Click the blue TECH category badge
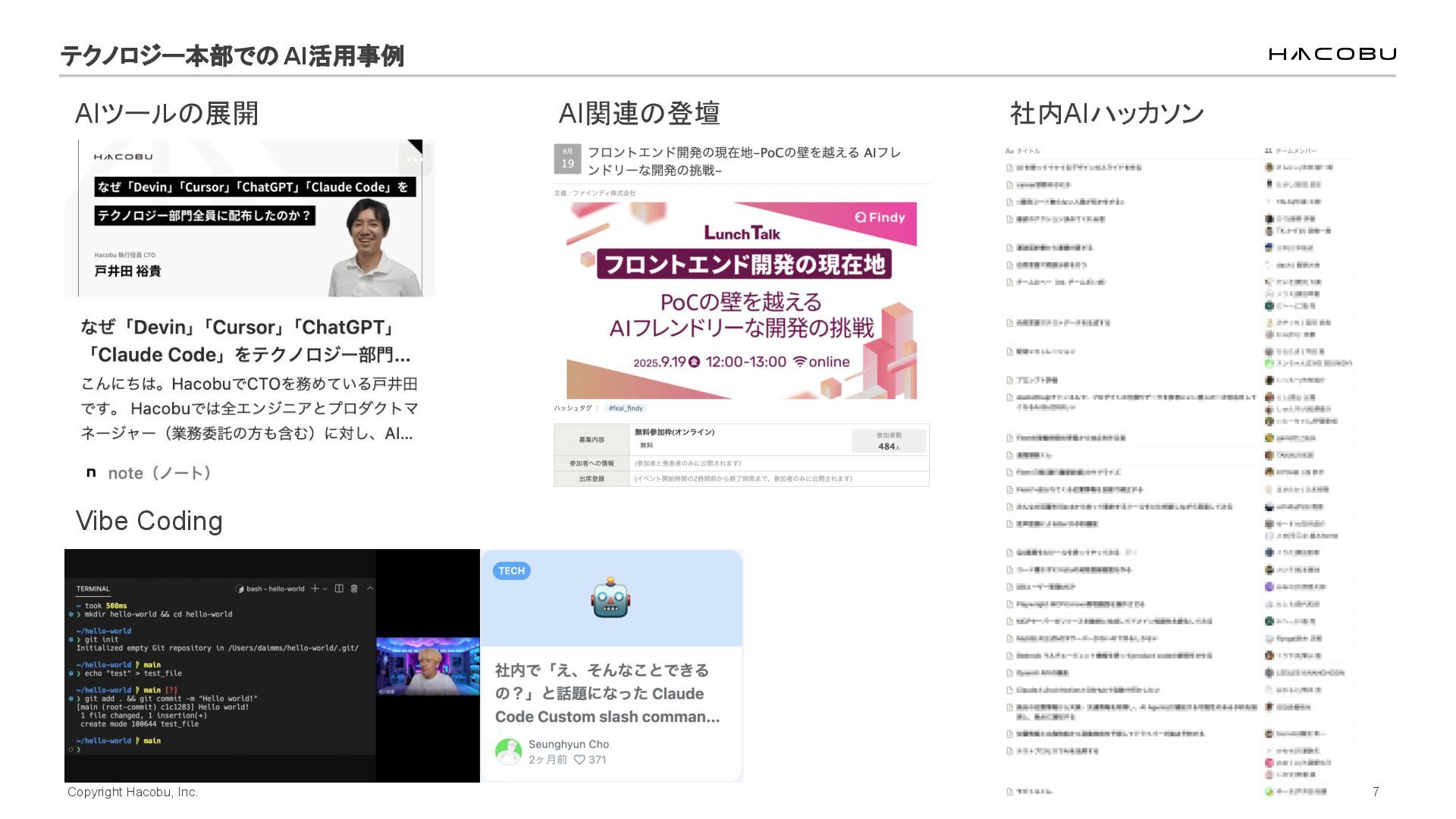Image resolution: width=1456 pixels, height=819 pixels. [x=511, y=571]
